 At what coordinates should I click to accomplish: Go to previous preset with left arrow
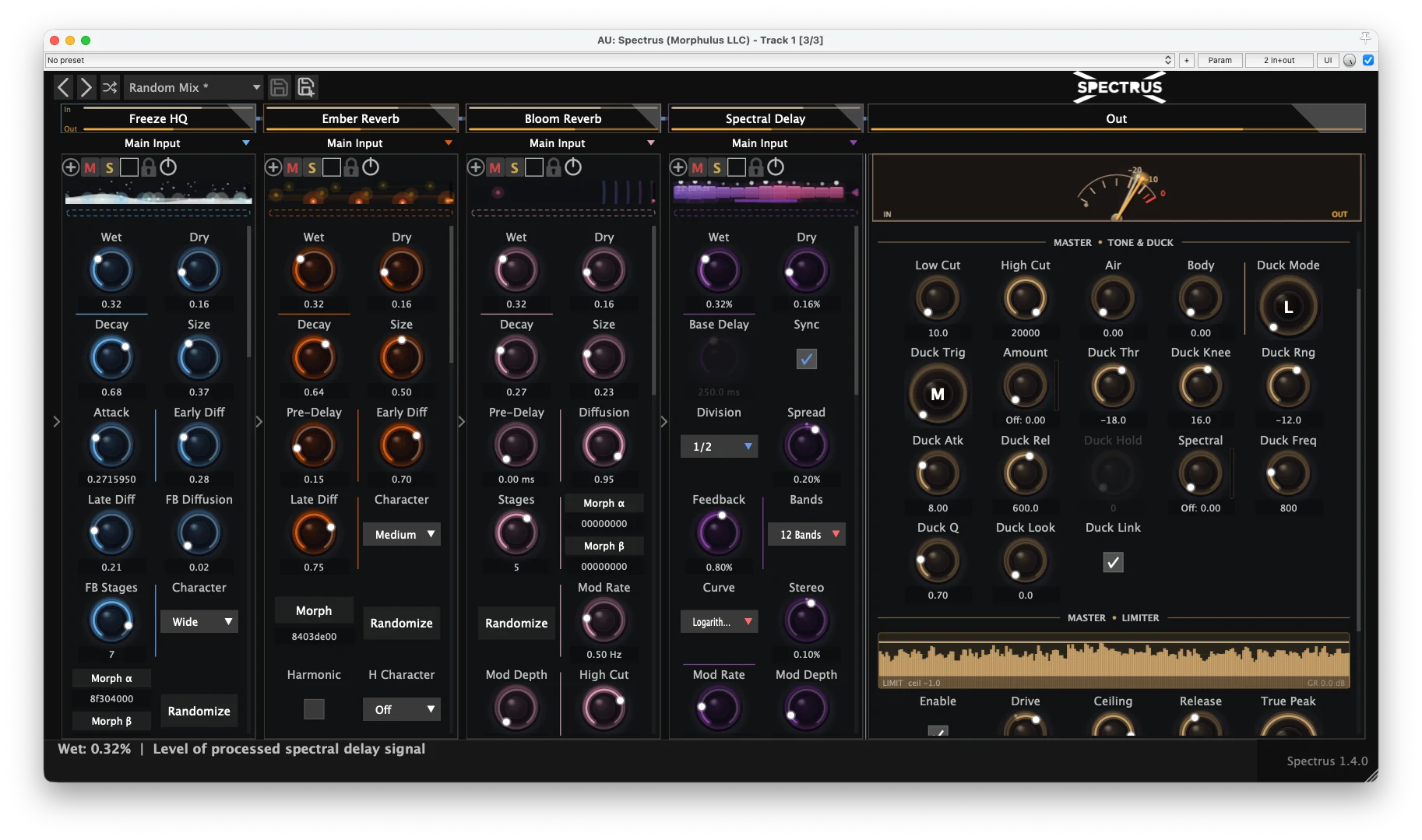64,87
